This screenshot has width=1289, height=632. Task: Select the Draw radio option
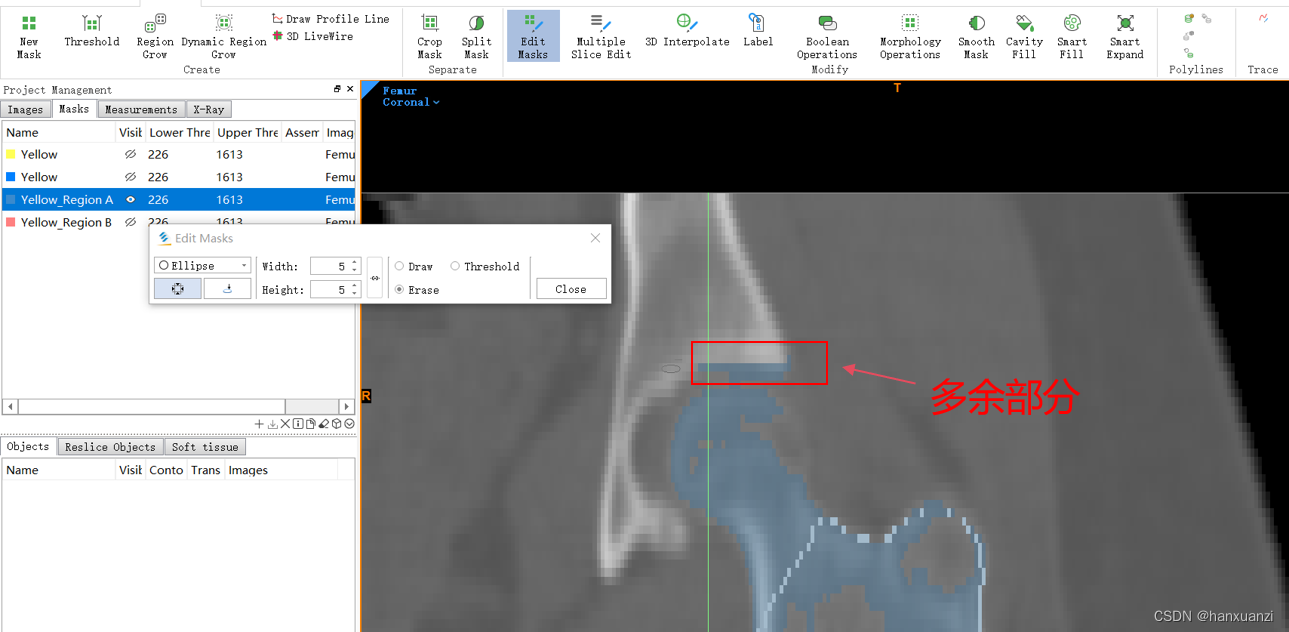click(x=414, y=266)
